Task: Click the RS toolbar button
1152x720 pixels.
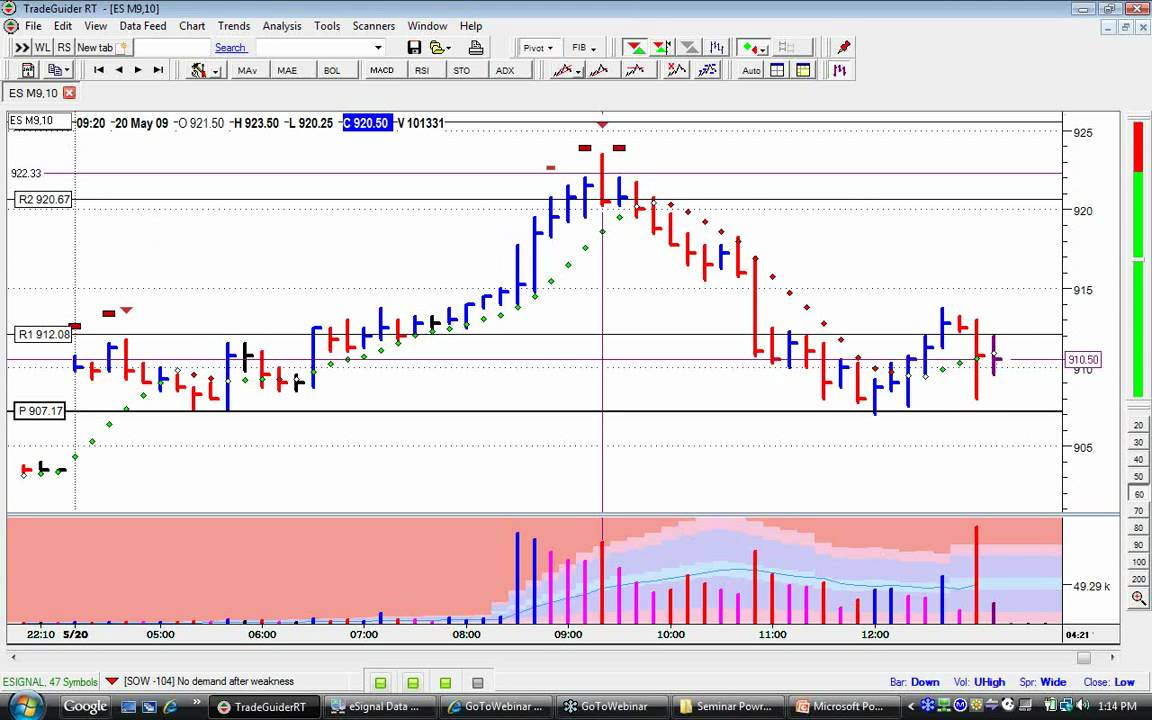Action: (x=64, y=48)
